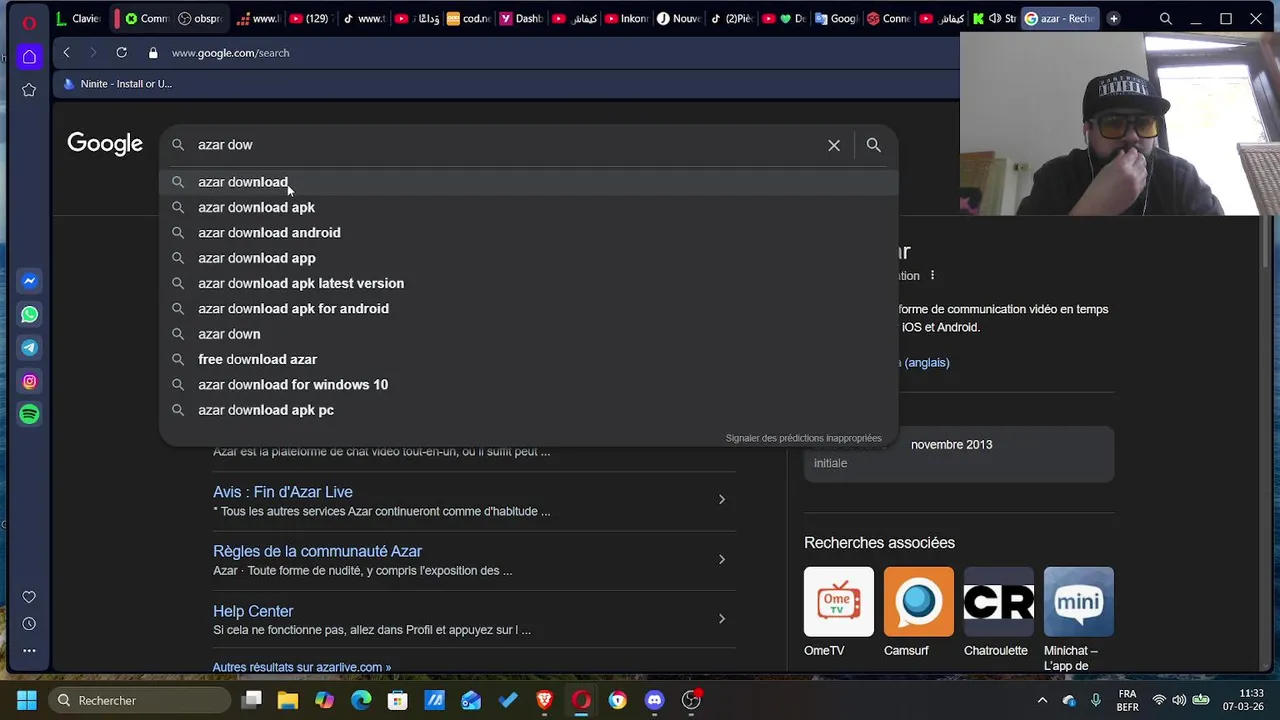Show hidden tray icons chevron
This screenshot has width=1280, height=720.
coord(1042,700)
